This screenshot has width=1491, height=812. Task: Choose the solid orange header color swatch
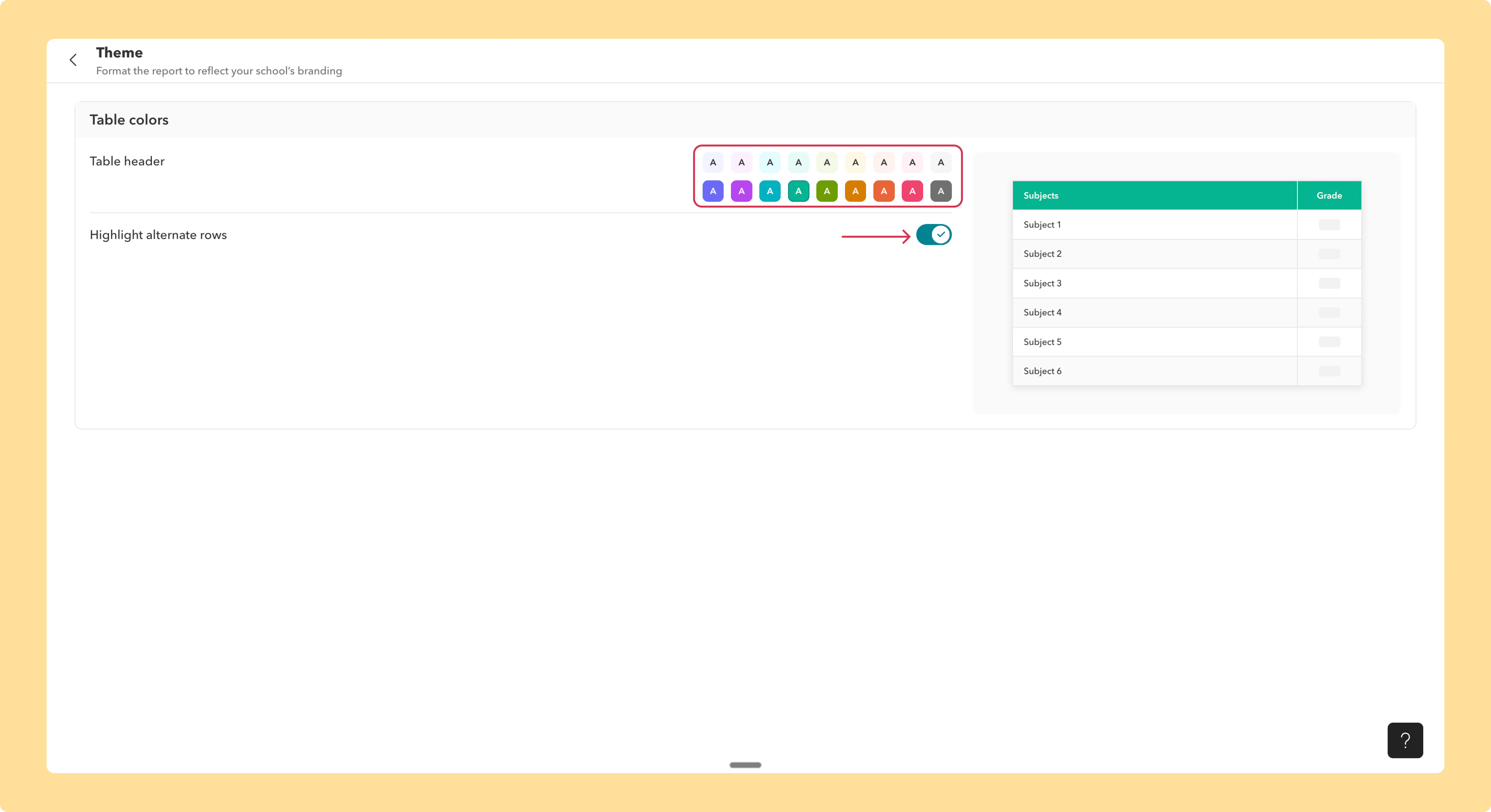(884, 191)
